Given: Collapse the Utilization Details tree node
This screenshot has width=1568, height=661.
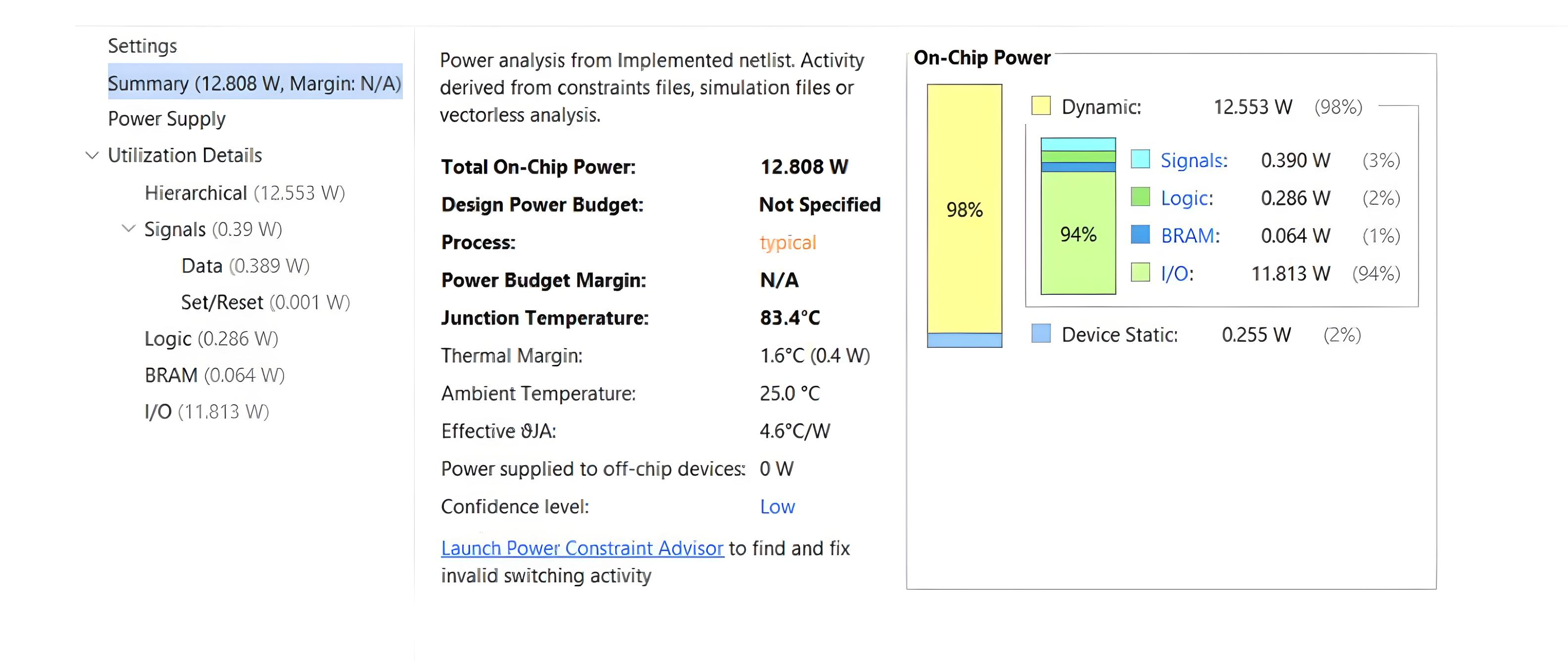Looking at the screenshot, I should point(92,155).
